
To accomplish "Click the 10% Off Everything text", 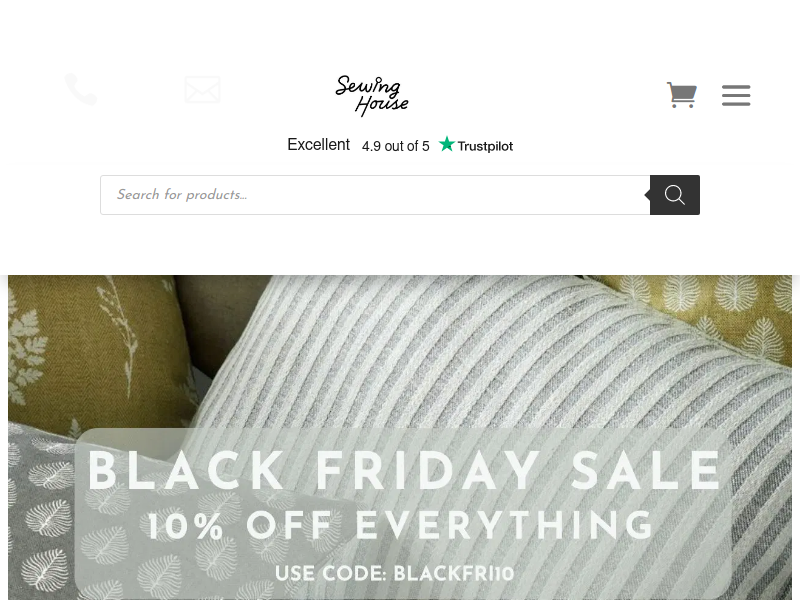I will coord(401,525).
